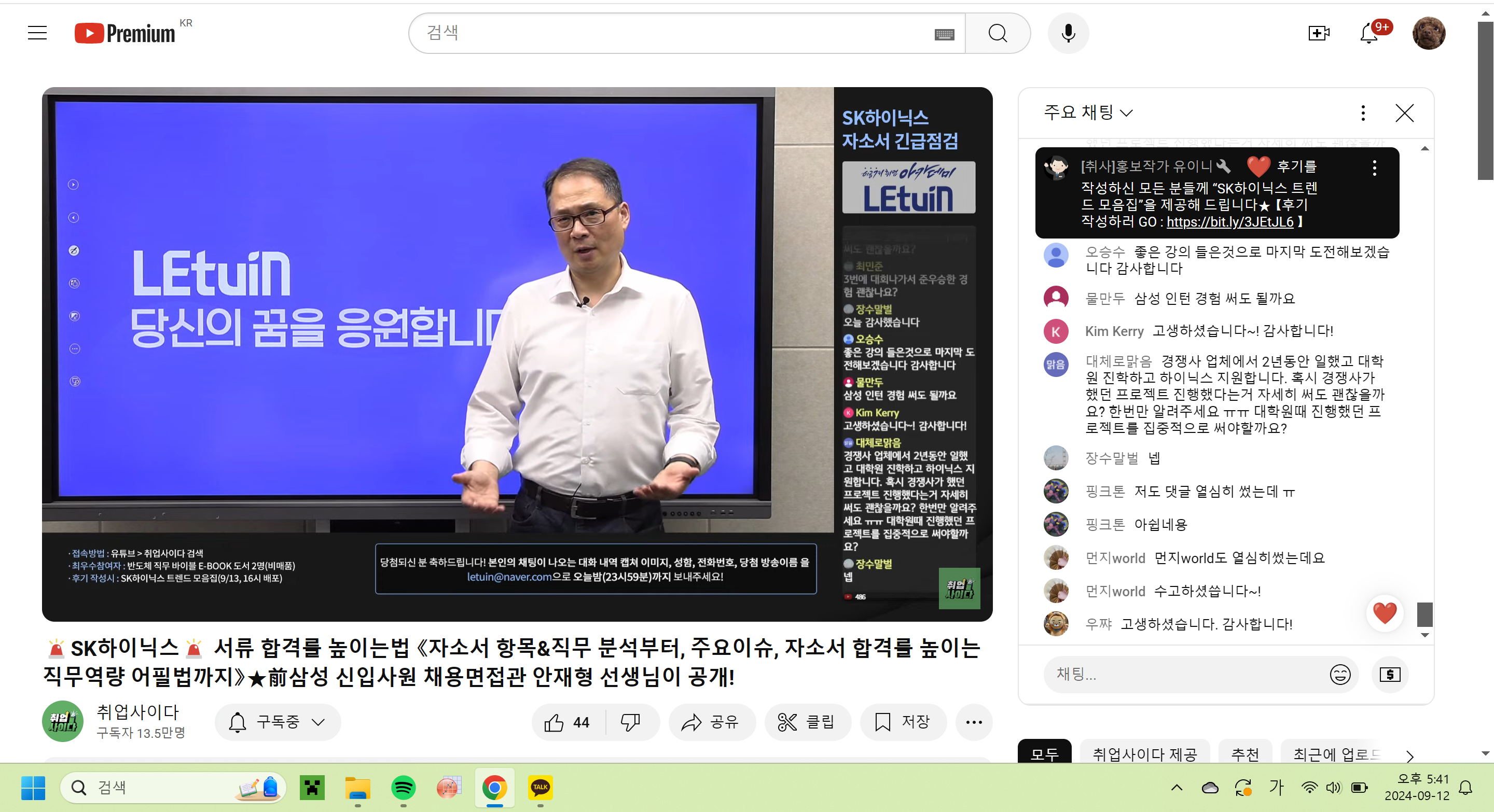
Task: Click the 구독자 13.5만명 subscriber count
Action: [x=141, y=733]
